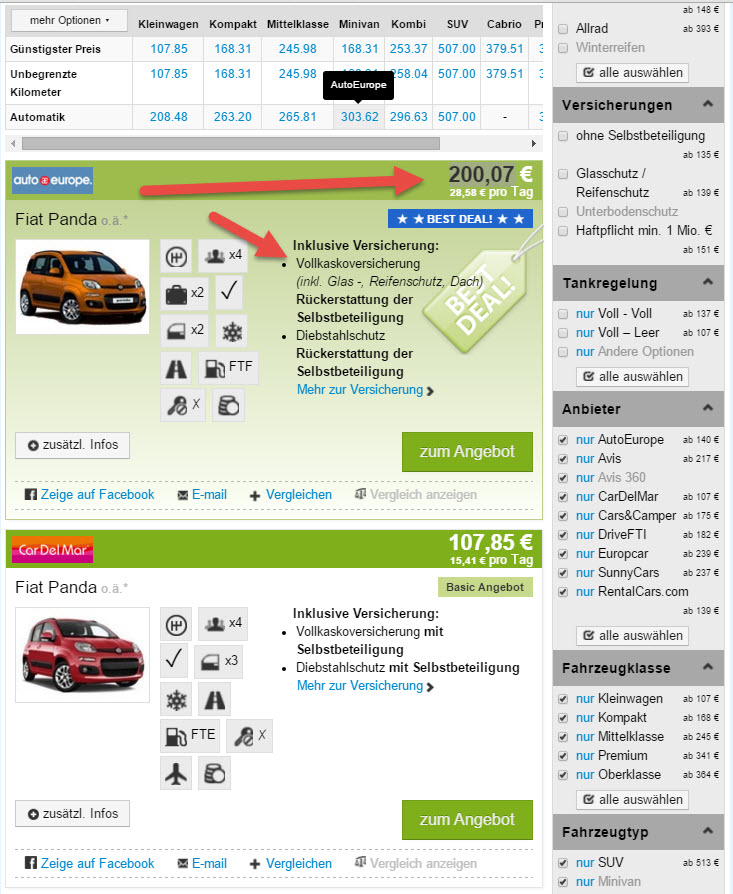733x894 pixels.
Task: Click the driver X icon in AutoEurope offer
Action: pos(183,405)
